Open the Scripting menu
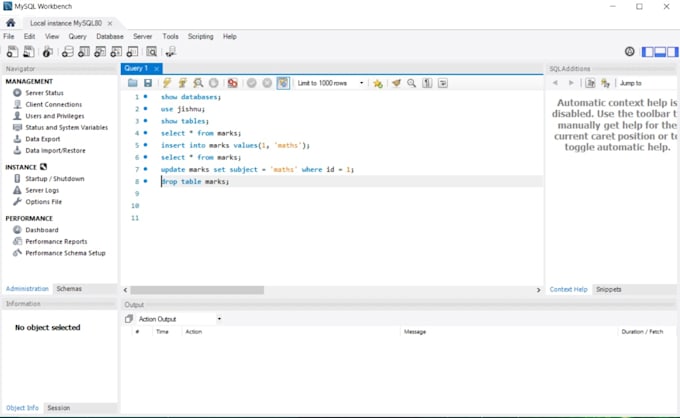 pyautogui.click(x=200, y=36)
